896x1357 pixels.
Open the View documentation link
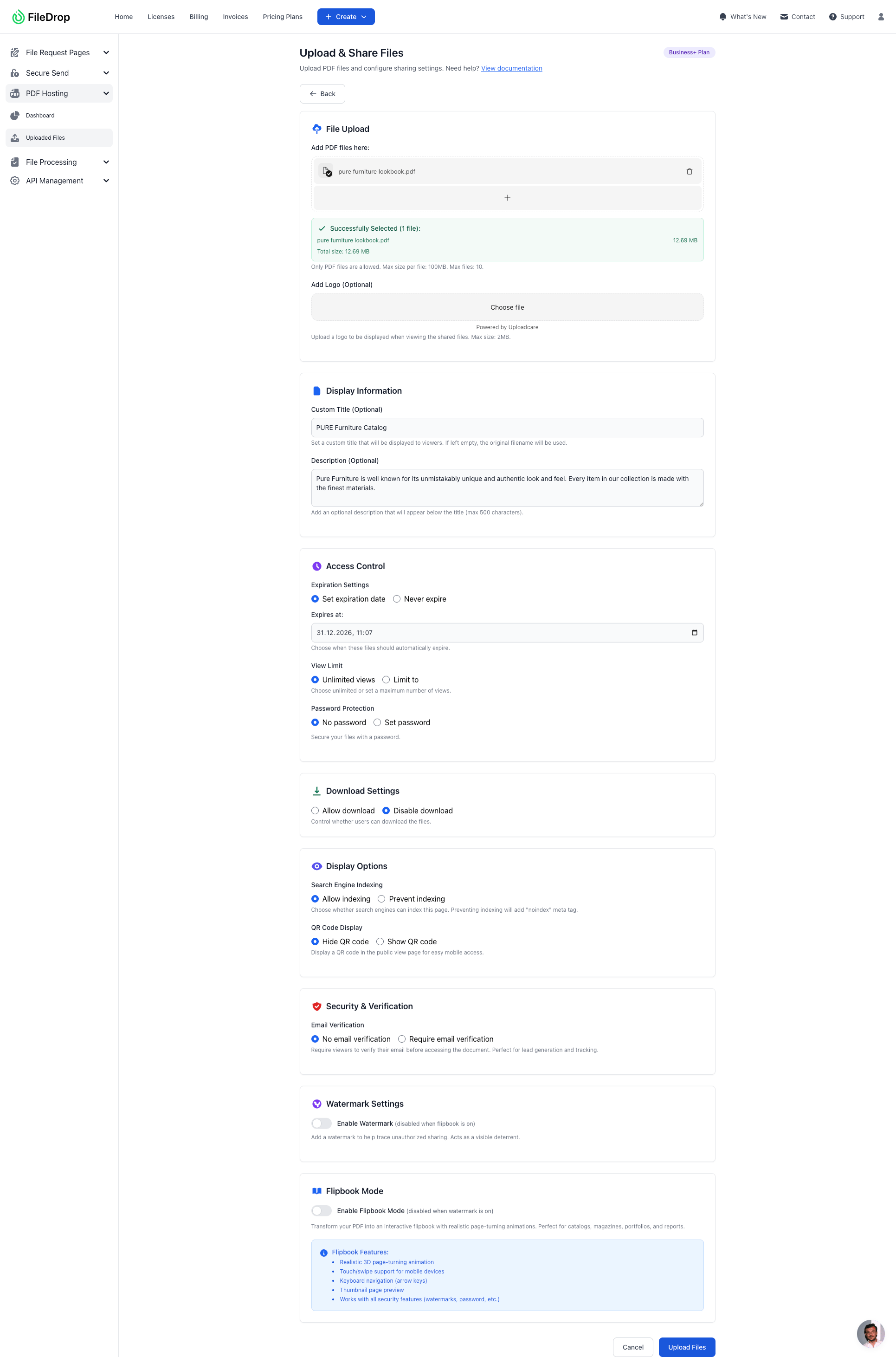pos(511,69)
